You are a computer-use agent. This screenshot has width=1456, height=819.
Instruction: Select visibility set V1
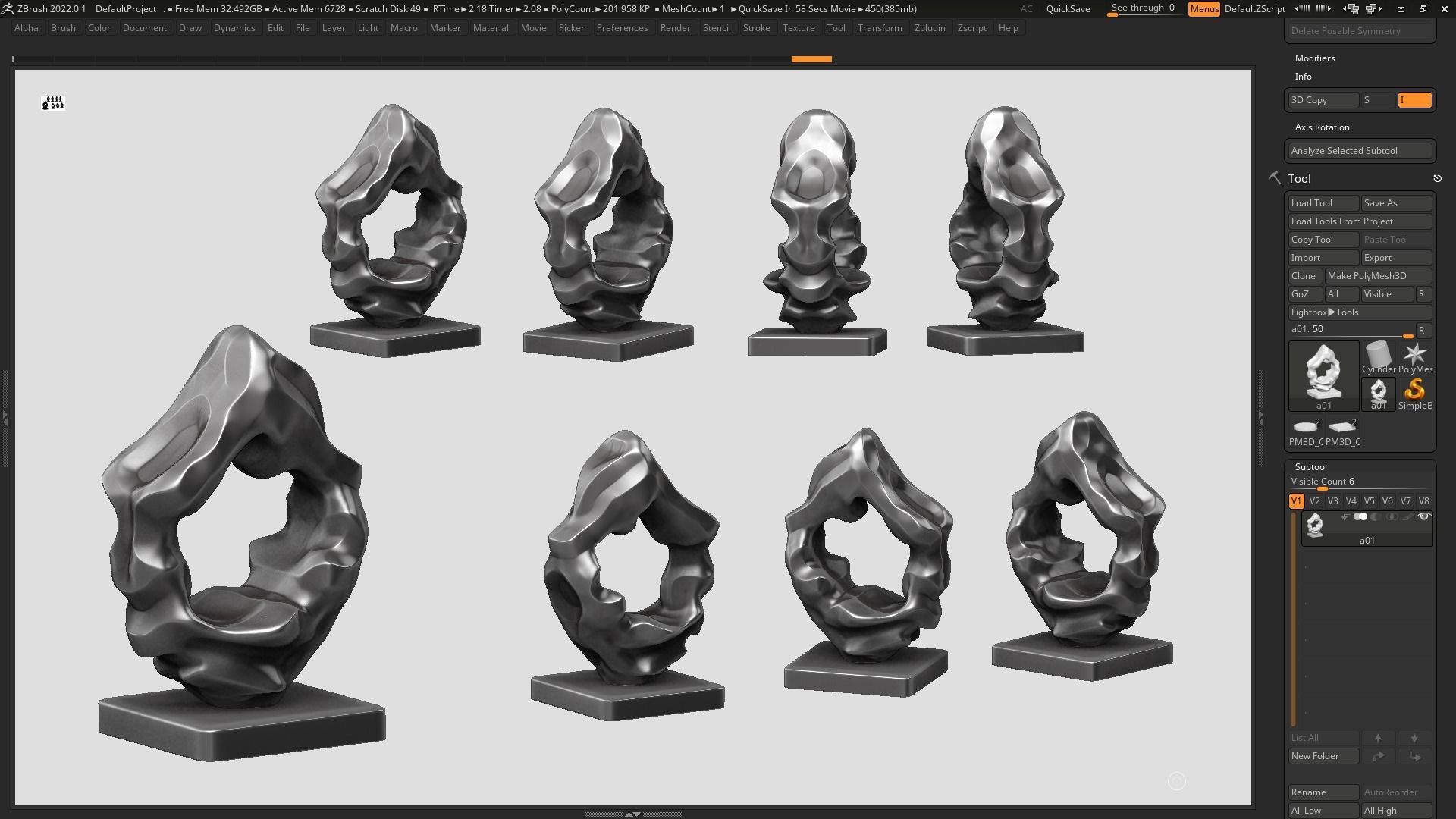pyautogui.click(x=1296, y=501)
